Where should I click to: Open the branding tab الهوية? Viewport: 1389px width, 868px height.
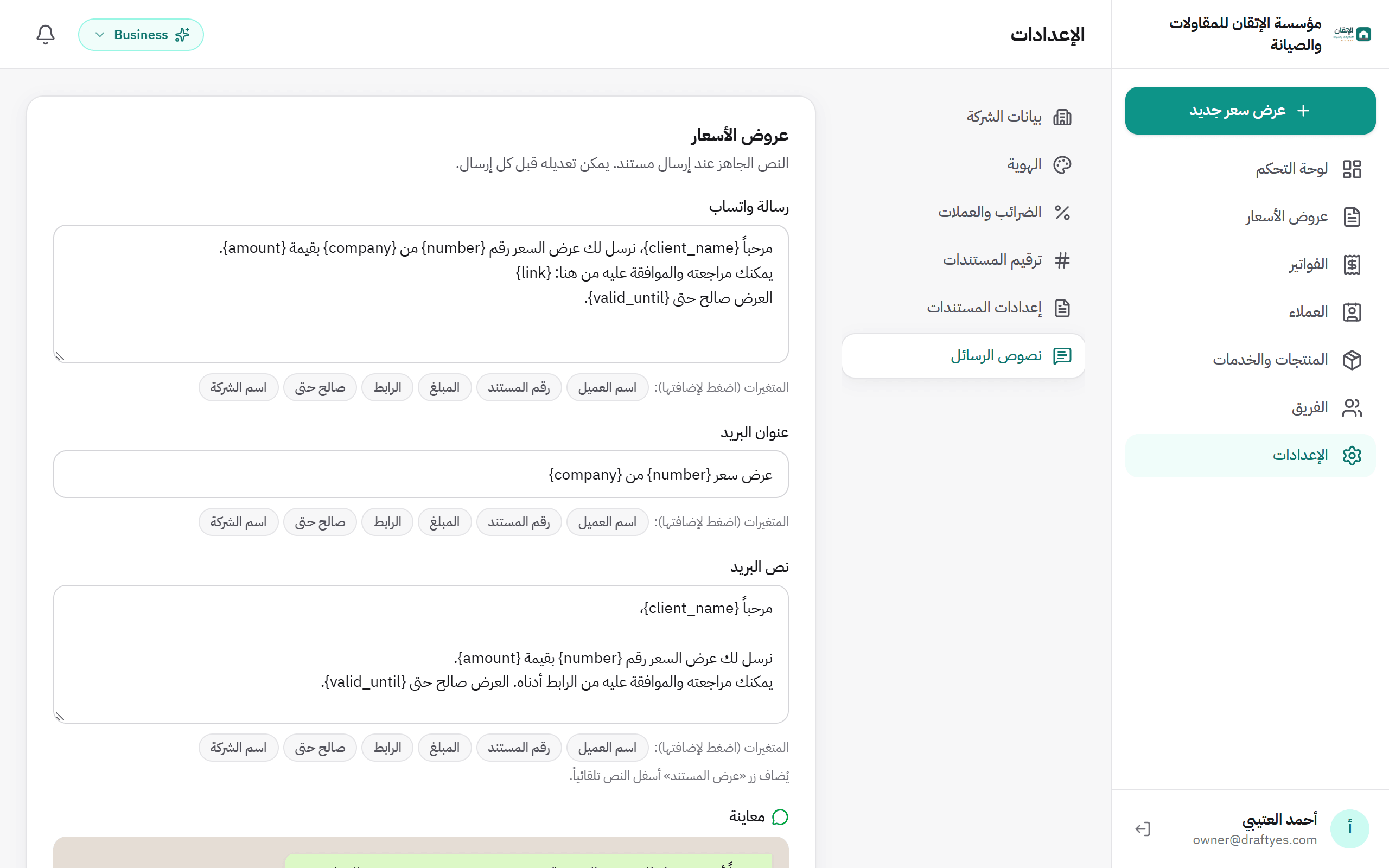pyautogui.click(x=963, y=165)
